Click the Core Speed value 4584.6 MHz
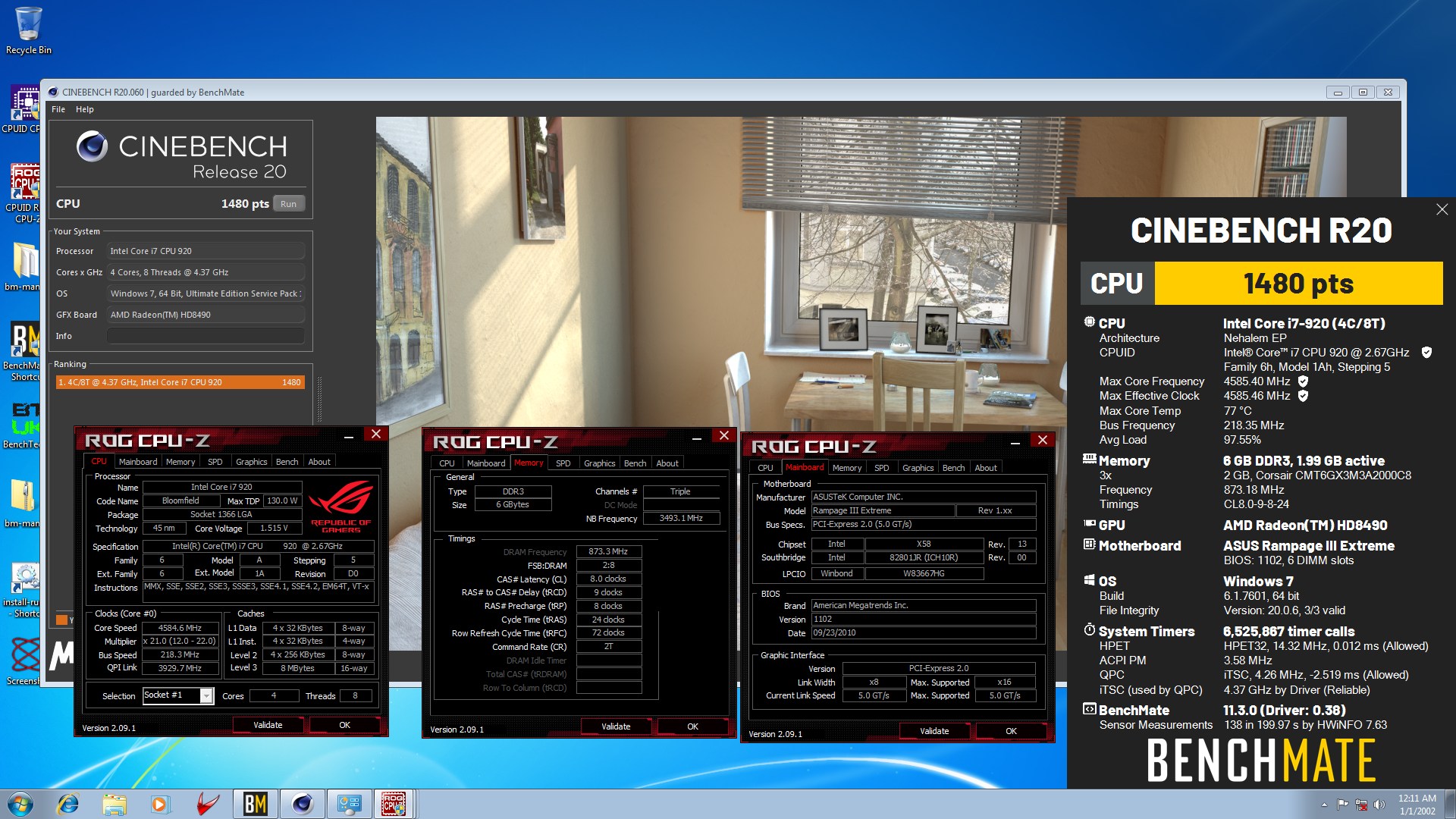This screenshot has height=819, width=1456. coord(180,628)
